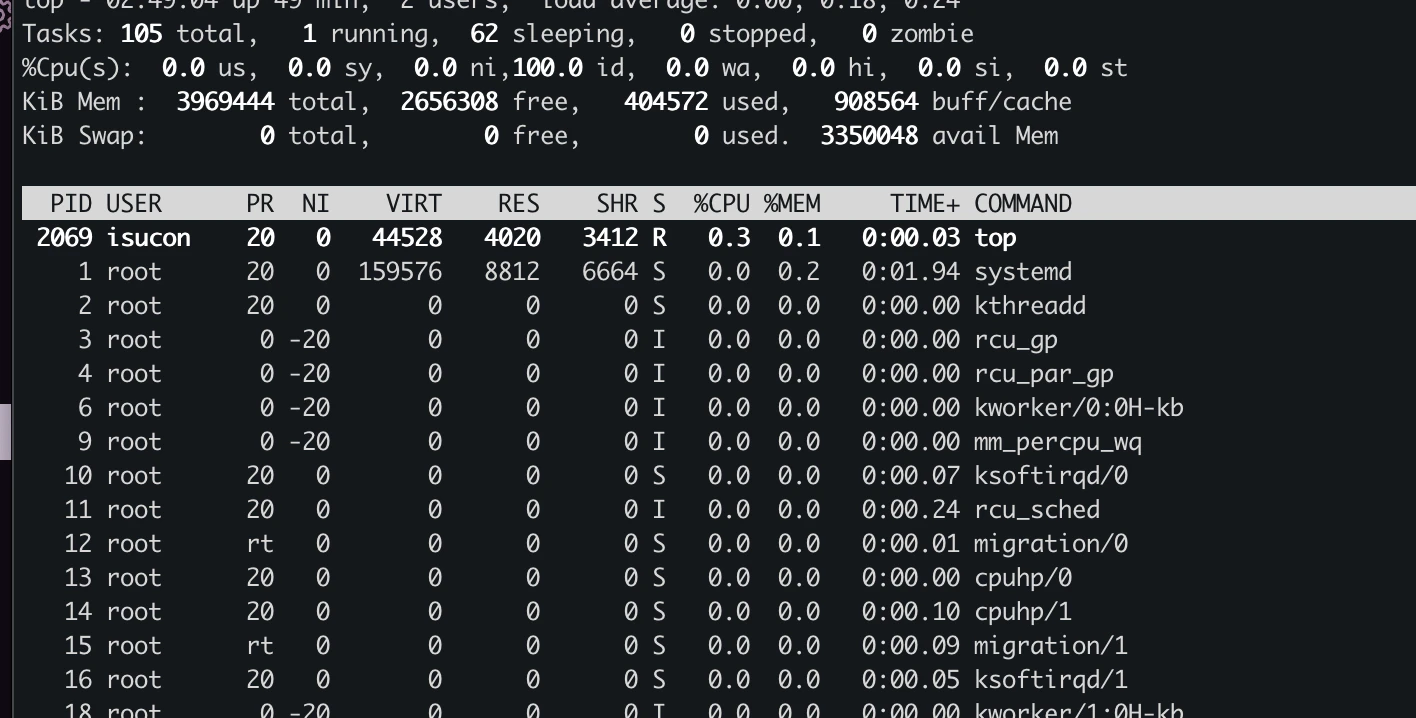Select the 2656308 free memory value
Viewport: 1416px width, 718px height.
point(450,102)
